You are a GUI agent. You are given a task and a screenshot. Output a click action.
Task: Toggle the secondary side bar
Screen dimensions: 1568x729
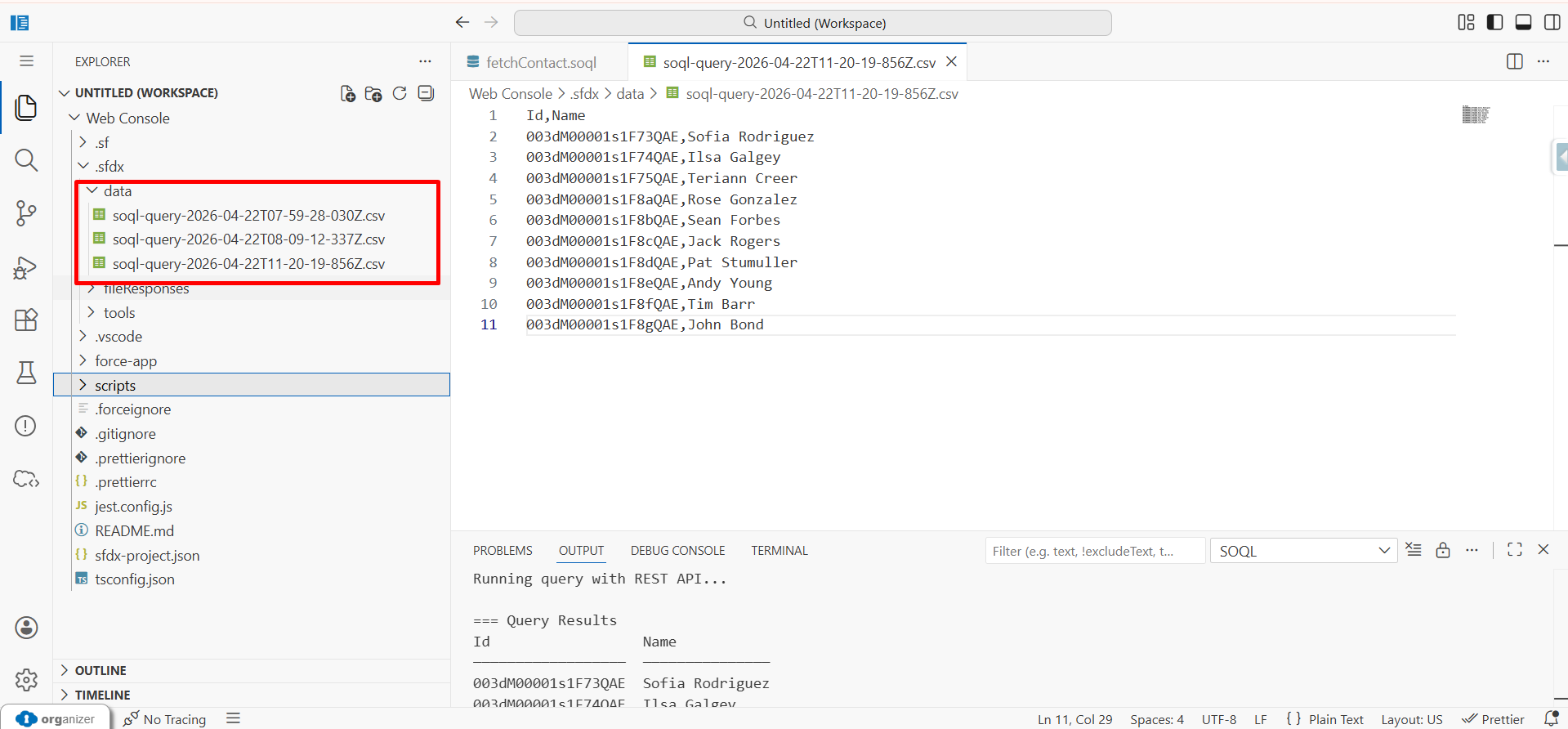click(x=1552, y=22)
